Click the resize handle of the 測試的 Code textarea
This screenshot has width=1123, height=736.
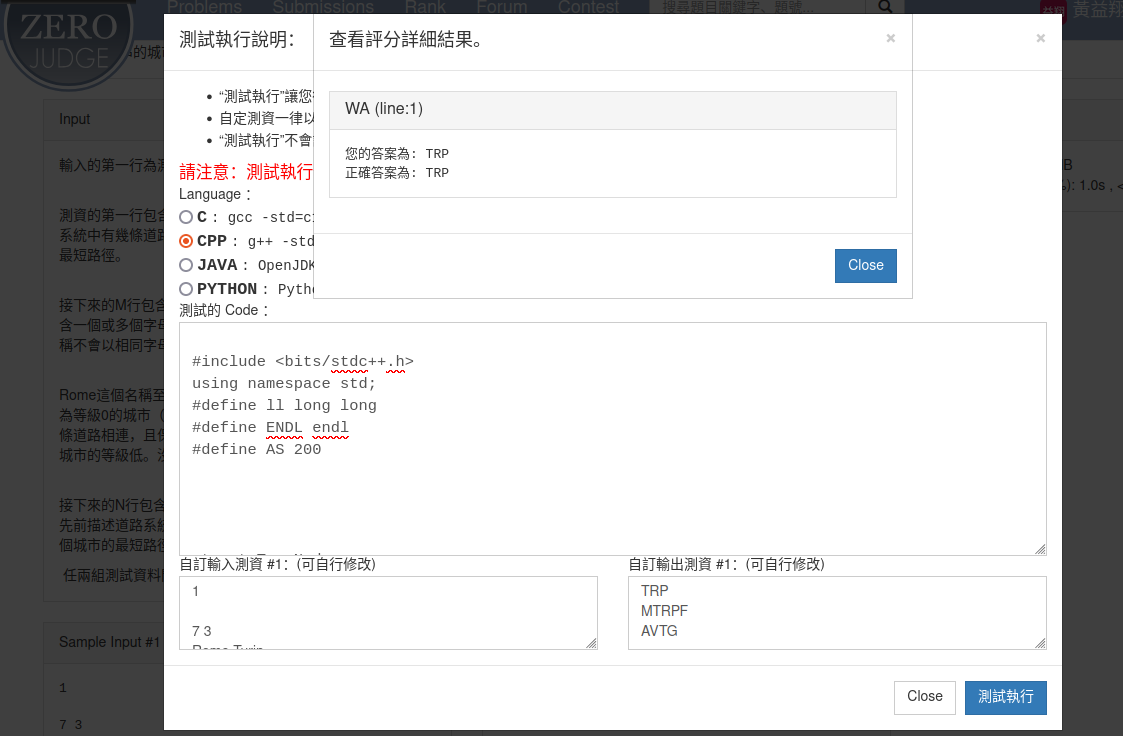pos(1040,549)
